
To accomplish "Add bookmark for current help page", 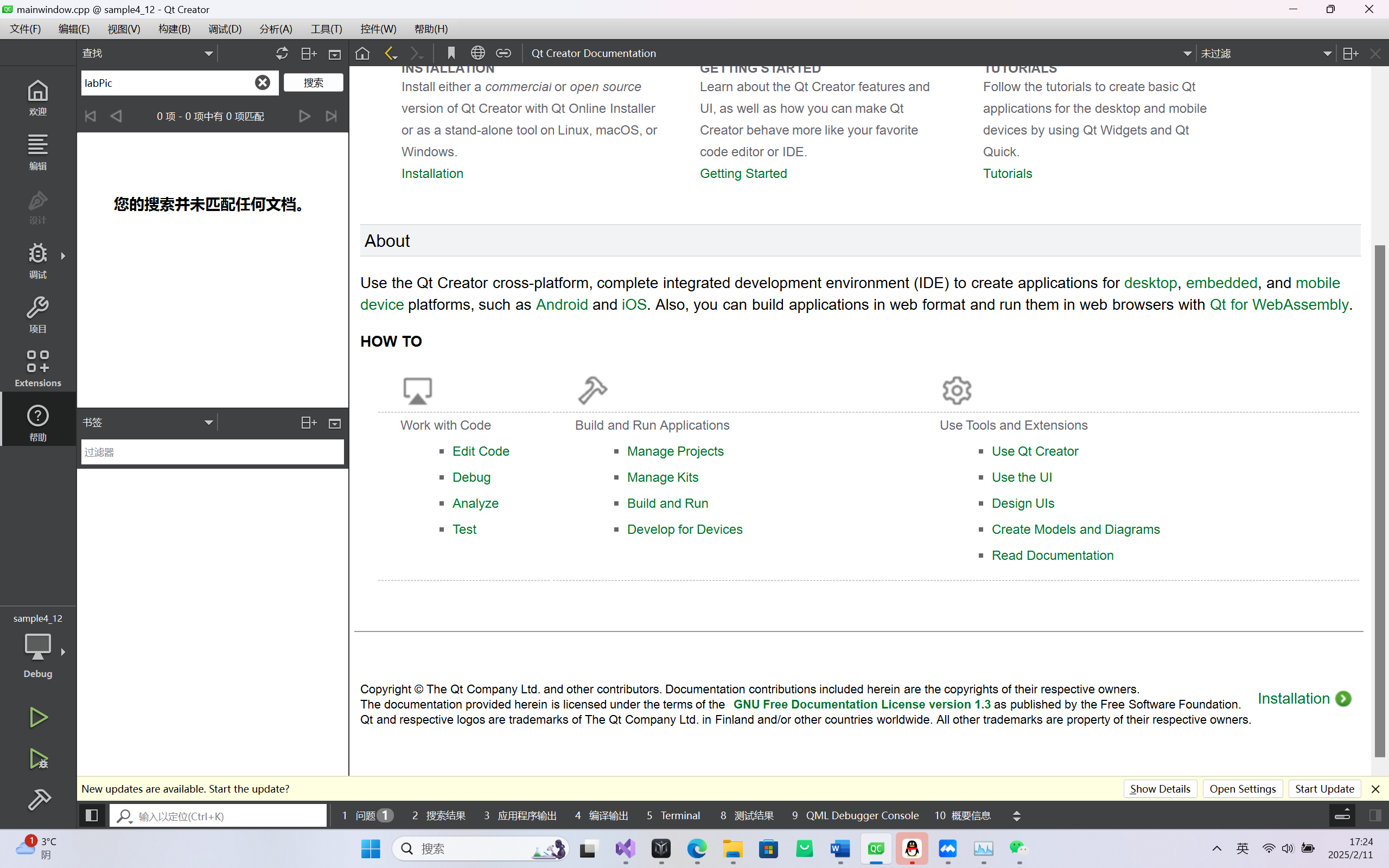I will point(451,53).
